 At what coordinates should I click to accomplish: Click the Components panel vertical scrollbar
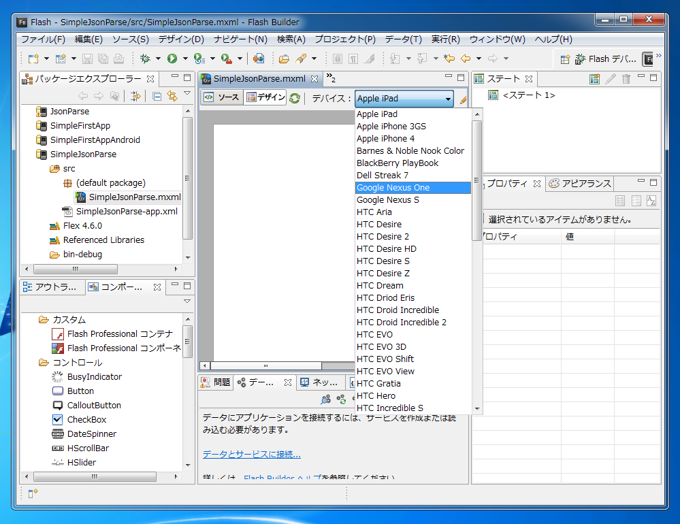[188, 341]
